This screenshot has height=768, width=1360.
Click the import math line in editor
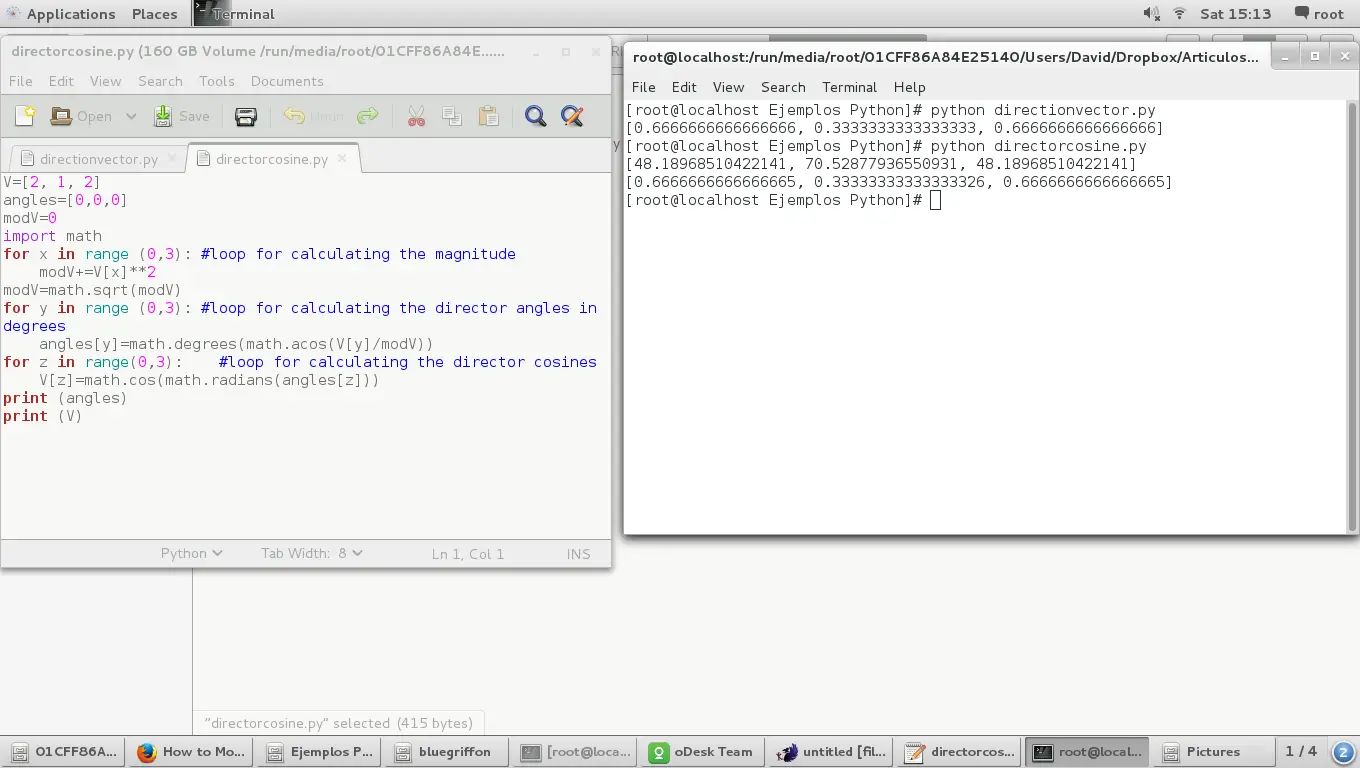pos(52,236)
